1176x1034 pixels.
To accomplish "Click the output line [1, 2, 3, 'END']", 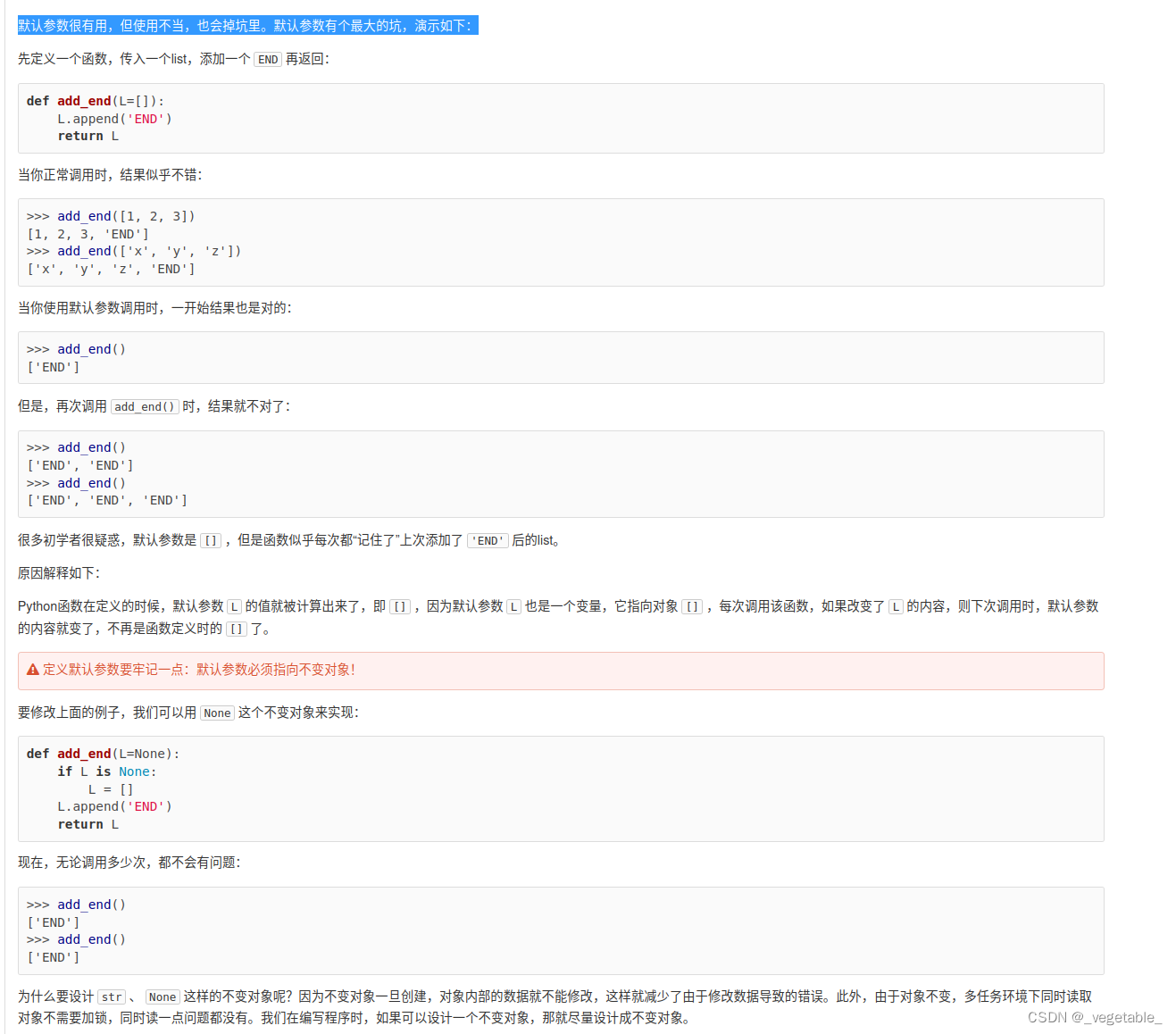I will click(x=88, y=234).
